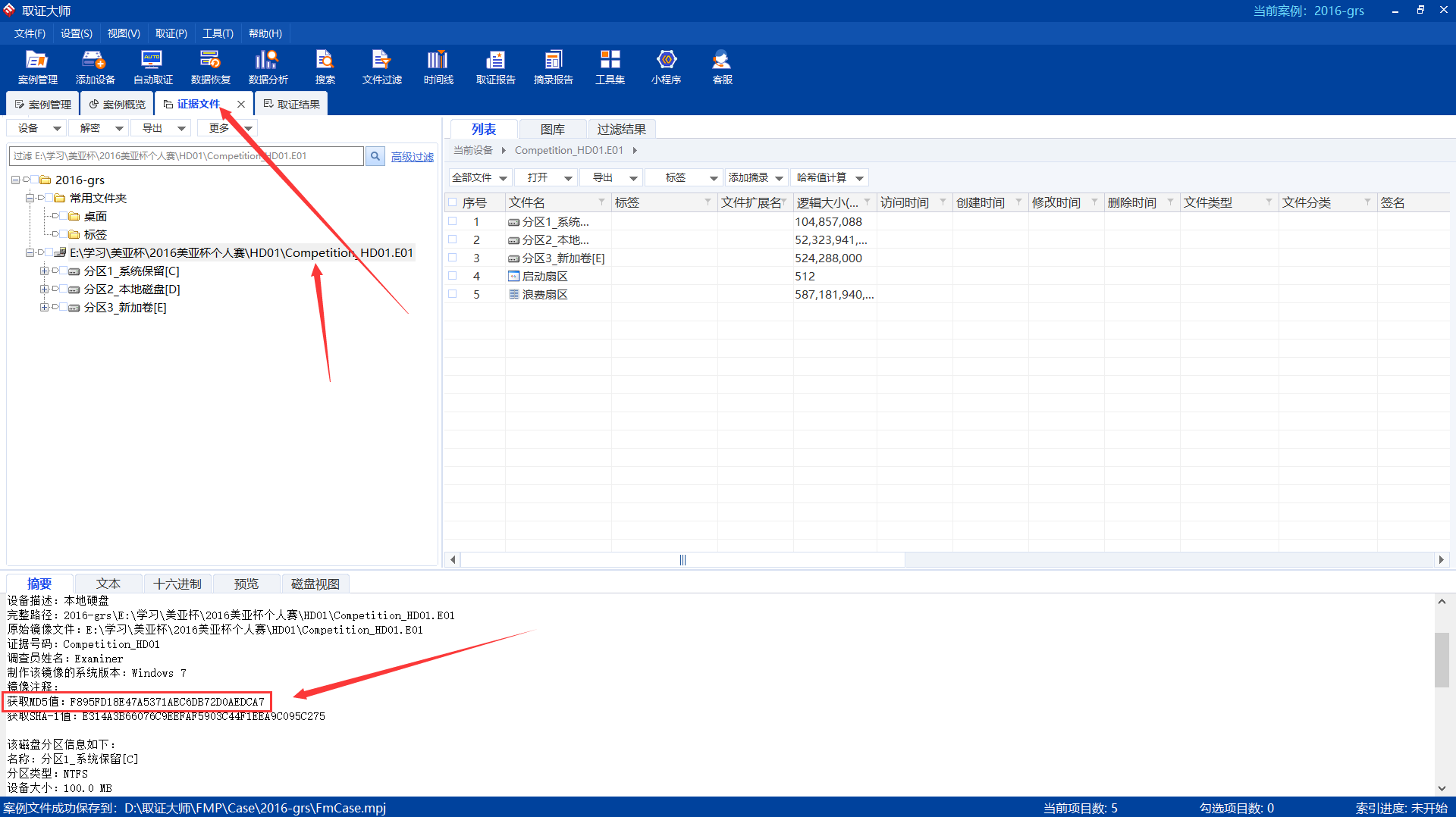Open 打开 button in file toolbar
1456x817 pixels.
pos(546,177)
